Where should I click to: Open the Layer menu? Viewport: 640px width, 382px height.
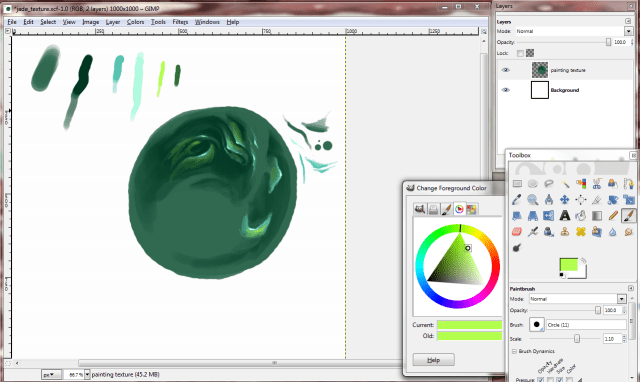pyautogui.click(x=113, y=22)
